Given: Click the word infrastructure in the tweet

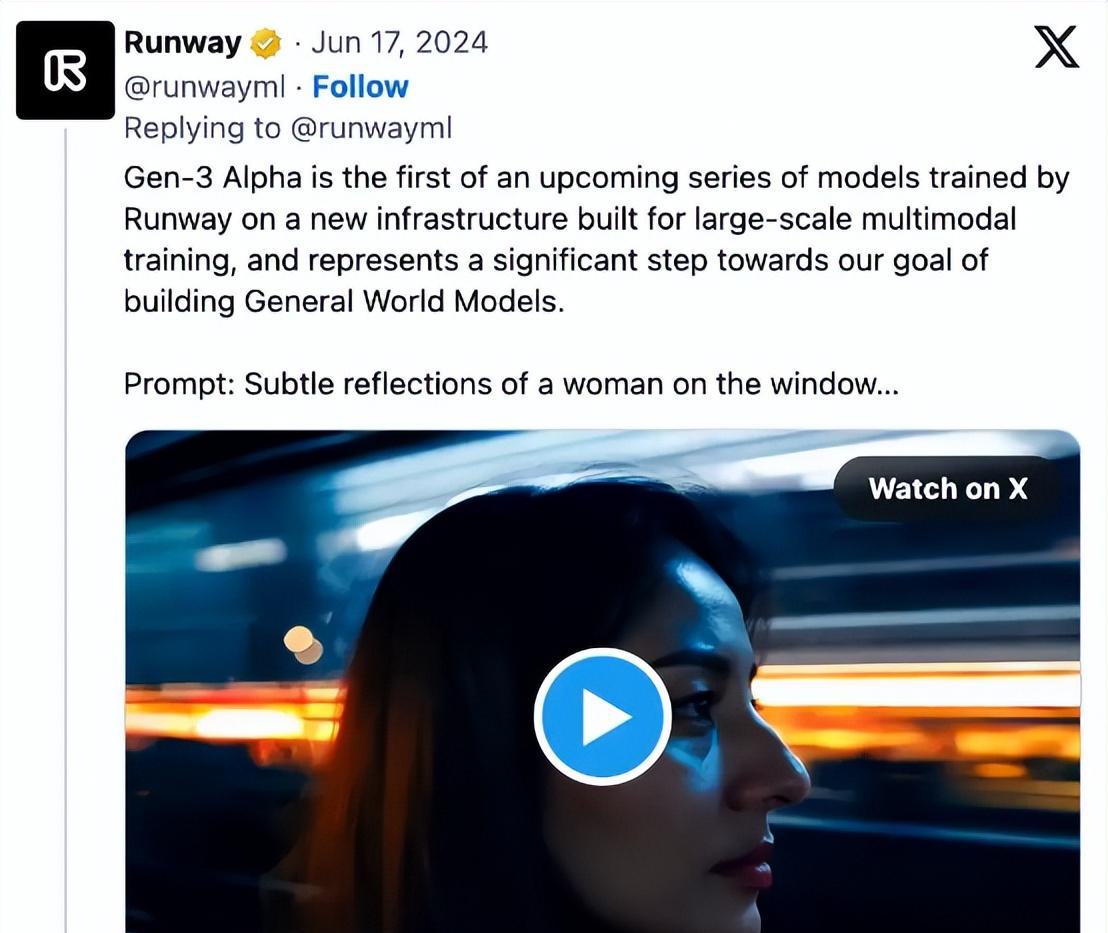Looking at the screenshot, I should pyautogui.click(x=472, y=219).
